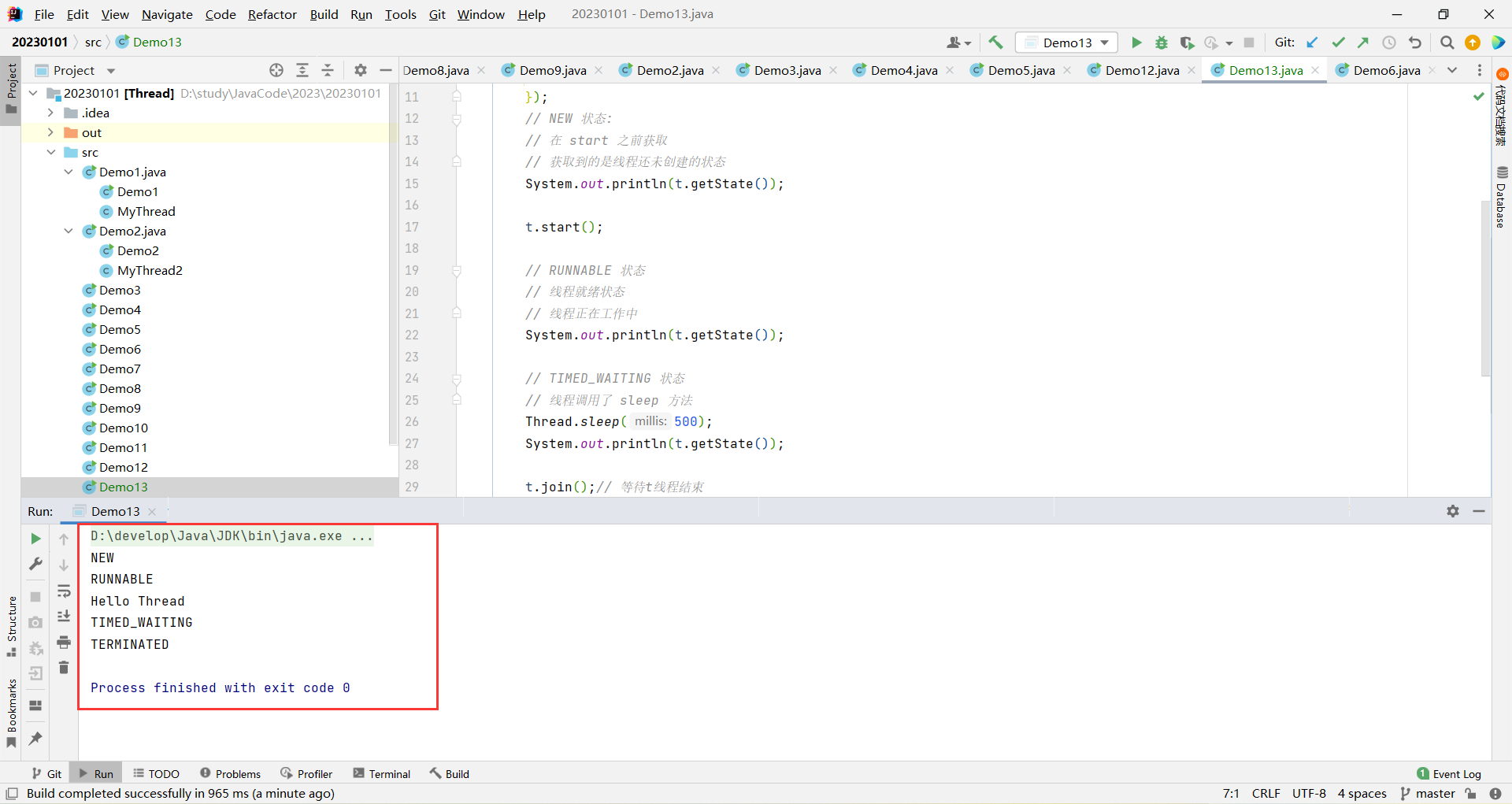The height and width of the screenshot is (804, 1512).
Task: Click the master branch widget
Action: coord(1428,794)
